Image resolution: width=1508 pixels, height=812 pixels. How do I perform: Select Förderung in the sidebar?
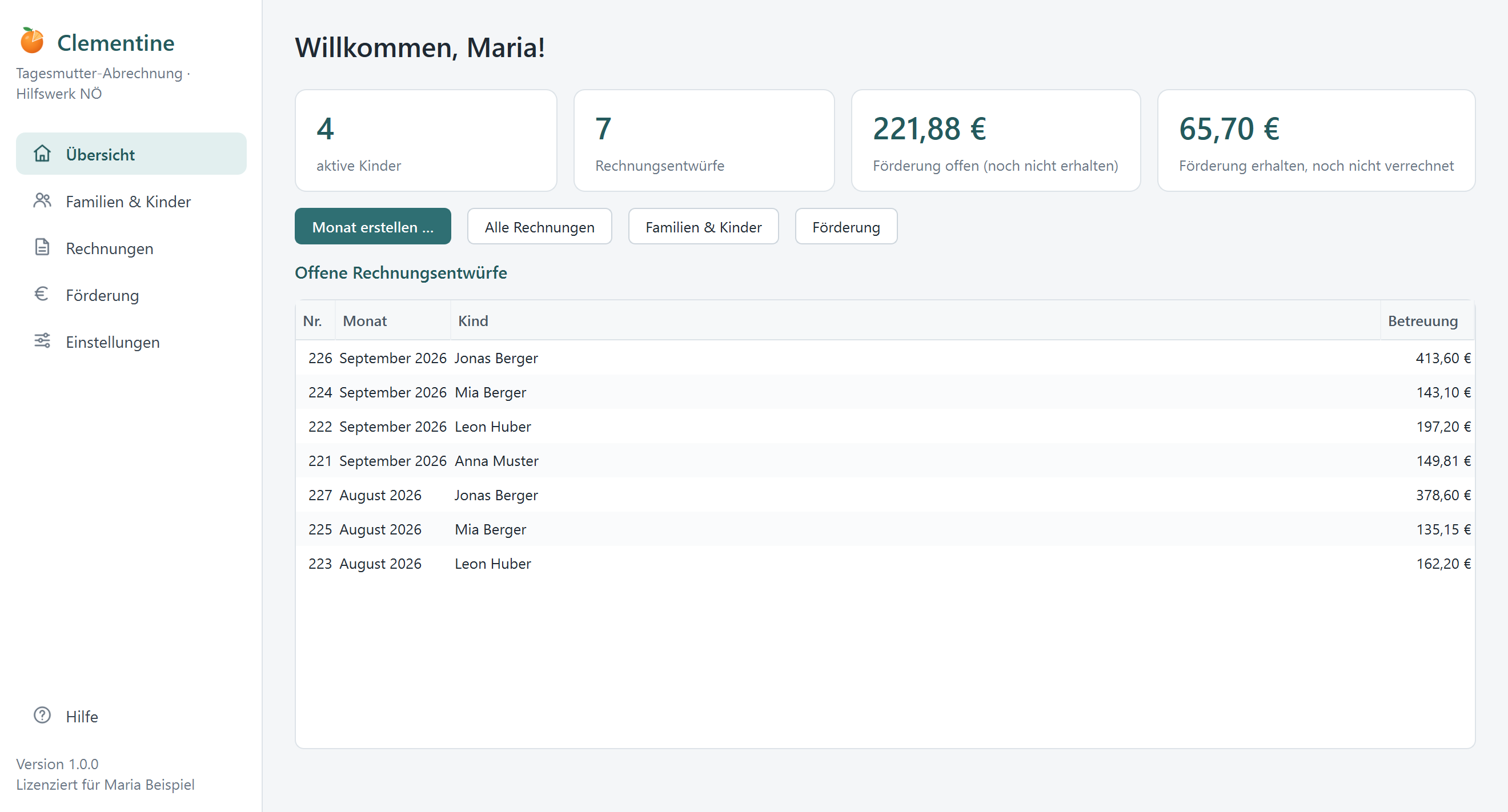coord(131,295)
